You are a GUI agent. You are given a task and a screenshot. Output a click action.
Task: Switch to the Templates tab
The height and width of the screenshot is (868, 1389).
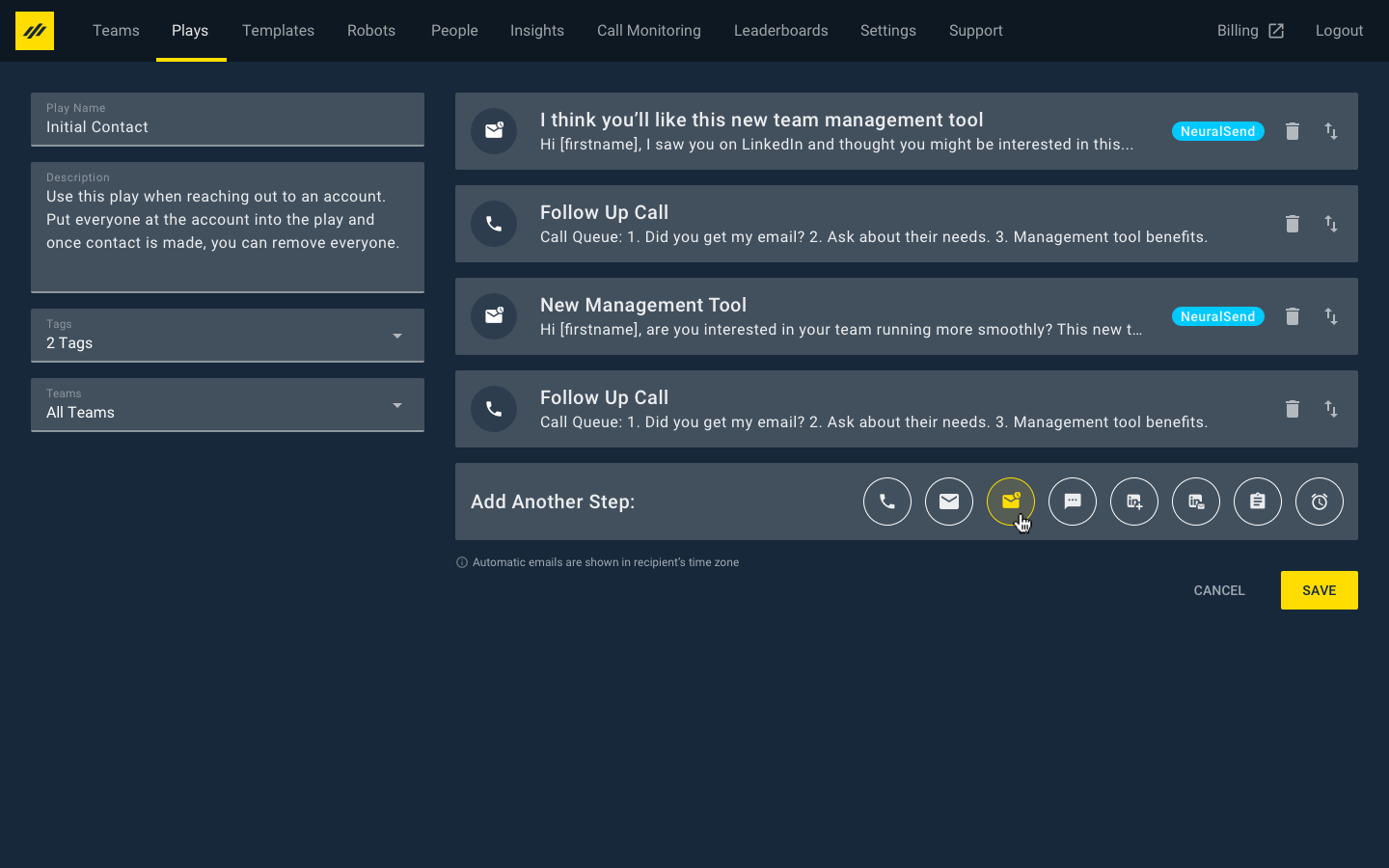coord(278,30)
